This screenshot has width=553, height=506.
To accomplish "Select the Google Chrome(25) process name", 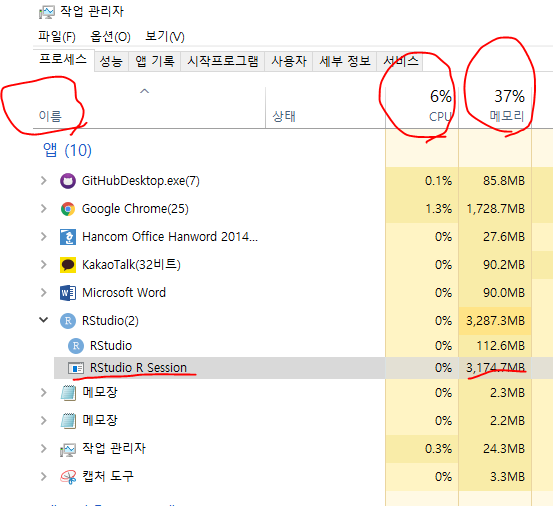I will 135,209.
